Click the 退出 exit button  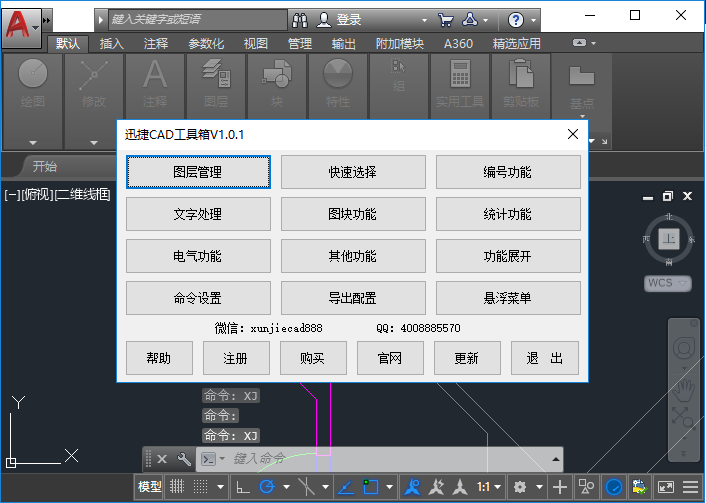pos(544,358)
